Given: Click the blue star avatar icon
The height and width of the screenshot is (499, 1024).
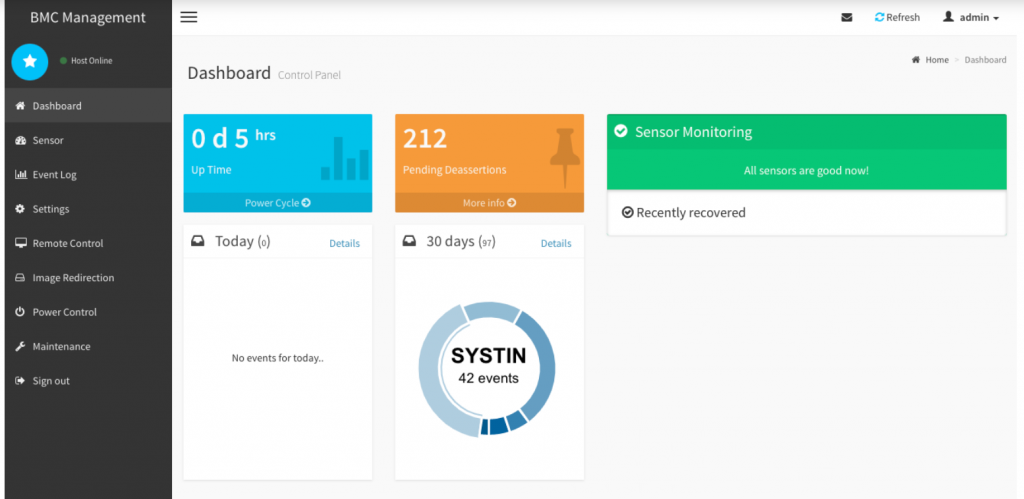Looking at the screenshot, I should click(x=30, y=61).
